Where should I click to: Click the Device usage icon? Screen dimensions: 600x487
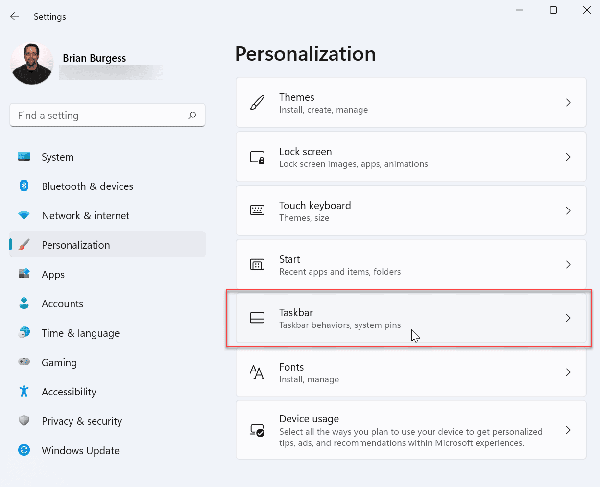tap(257, 430)
